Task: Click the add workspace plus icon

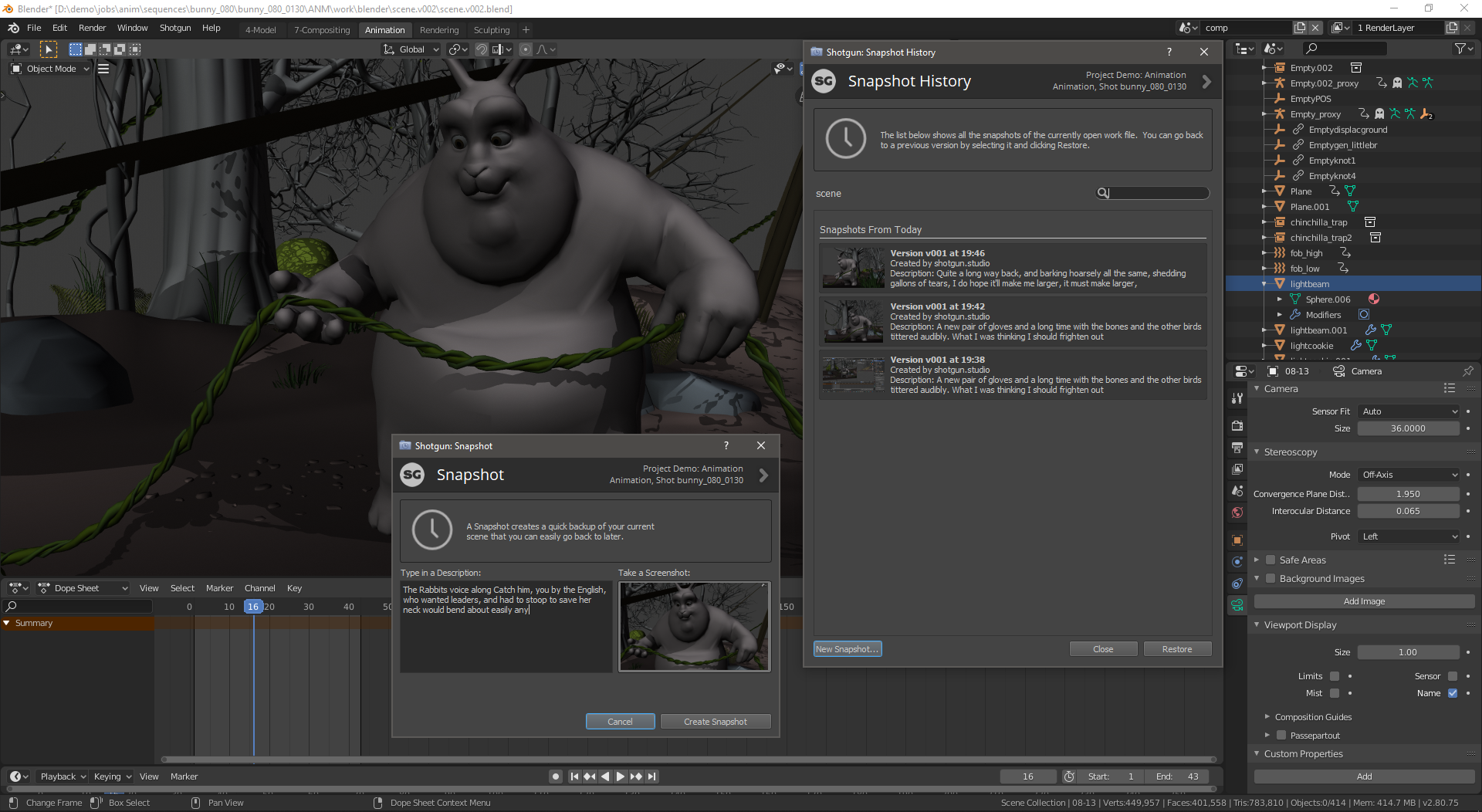Action: coord(526,29)
